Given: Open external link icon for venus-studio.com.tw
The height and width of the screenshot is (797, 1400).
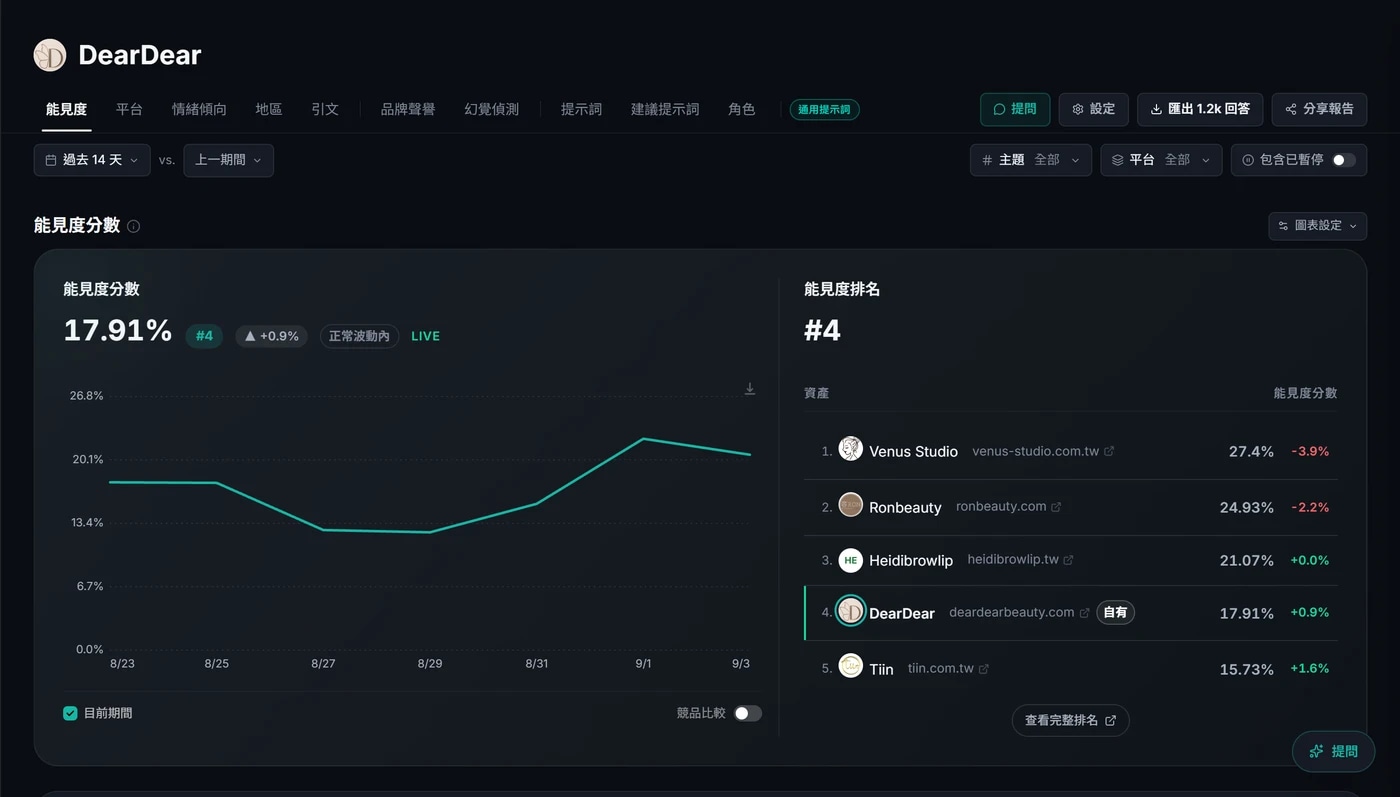Looking at the screenshot, I should coord(1109,451).
